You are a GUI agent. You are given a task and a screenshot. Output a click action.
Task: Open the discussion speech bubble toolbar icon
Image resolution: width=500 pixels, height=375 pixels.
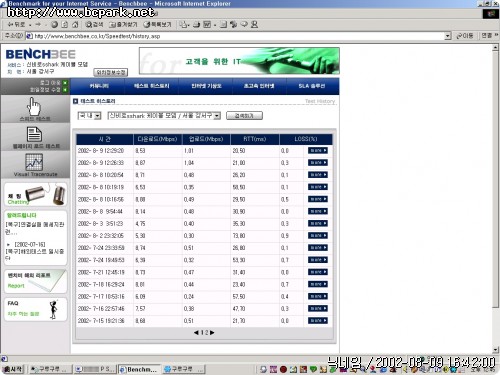click(244, 25)
